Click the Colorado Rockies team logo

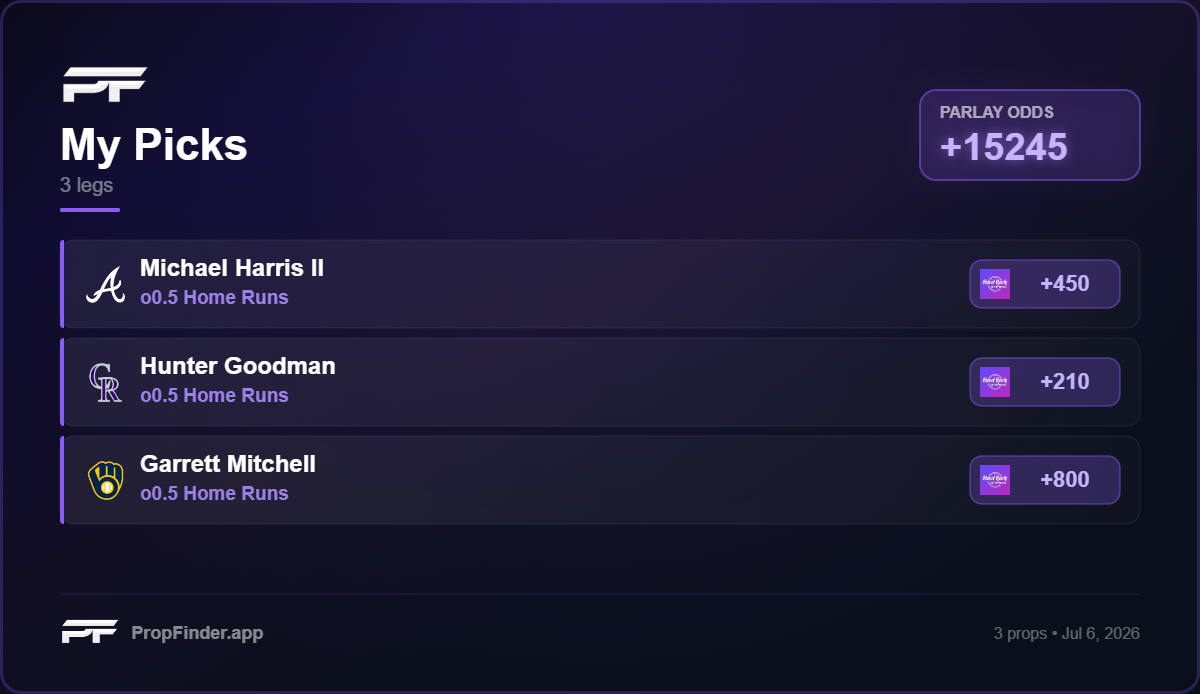[105, 383]
